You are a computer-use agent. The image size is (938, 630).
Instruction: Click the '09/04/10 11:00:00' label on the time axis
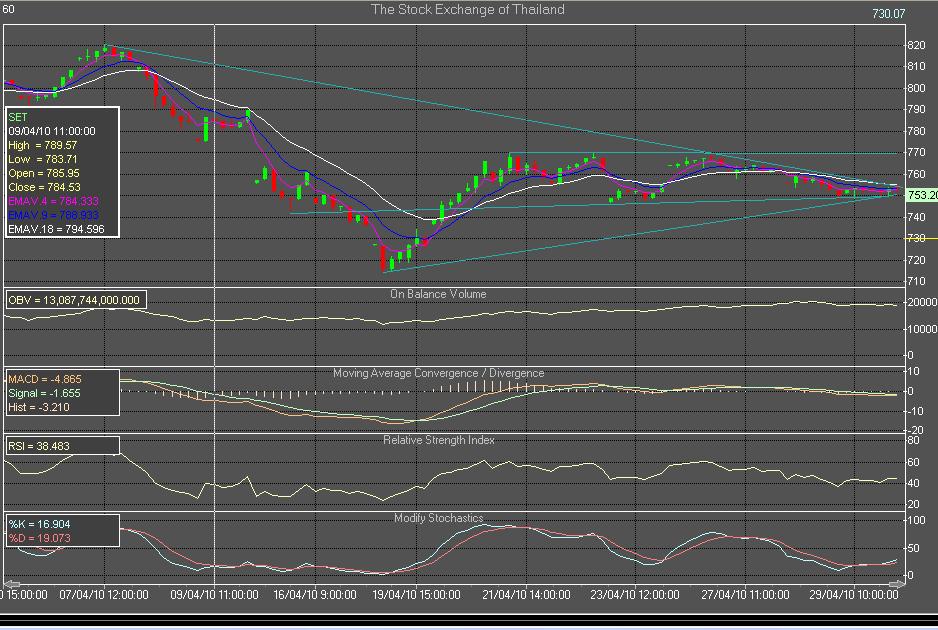click(214, 595)
